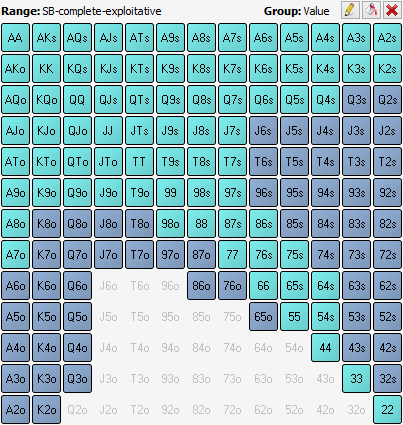Select the unselected 75o hand
Viewport: 403px width, 425px height.
click(x=232, y=316)
